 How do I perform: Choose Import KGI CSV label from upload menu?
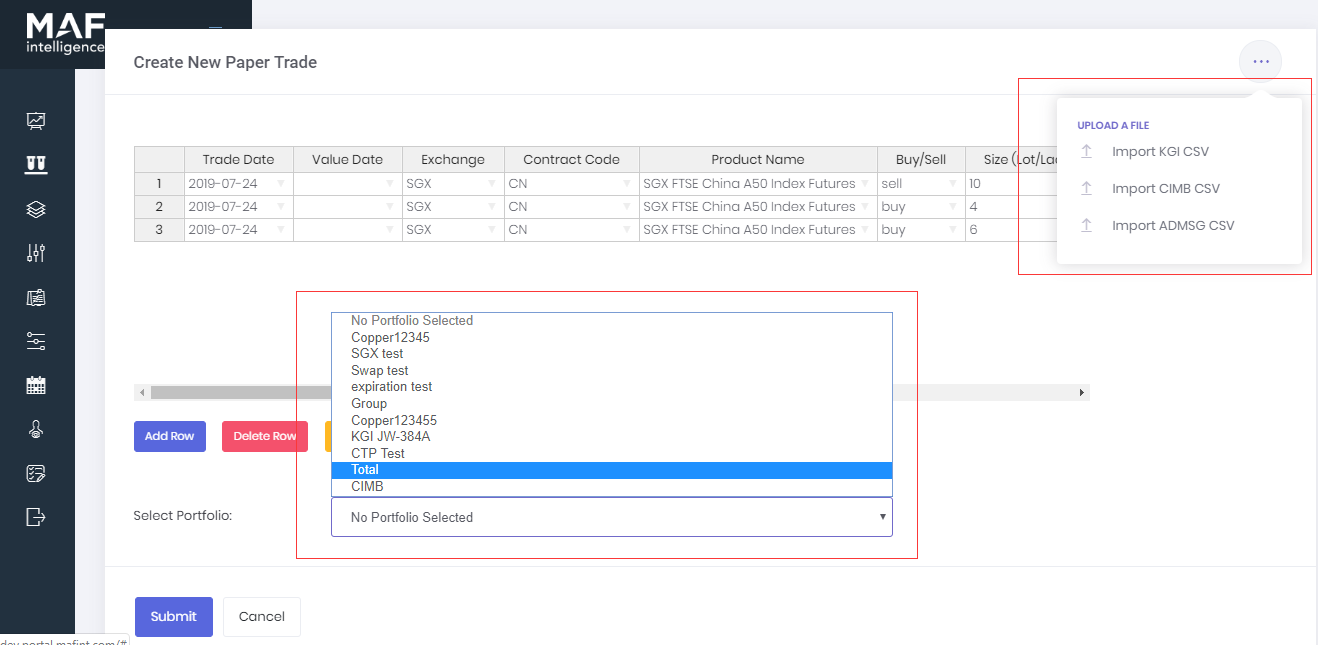1160,152
